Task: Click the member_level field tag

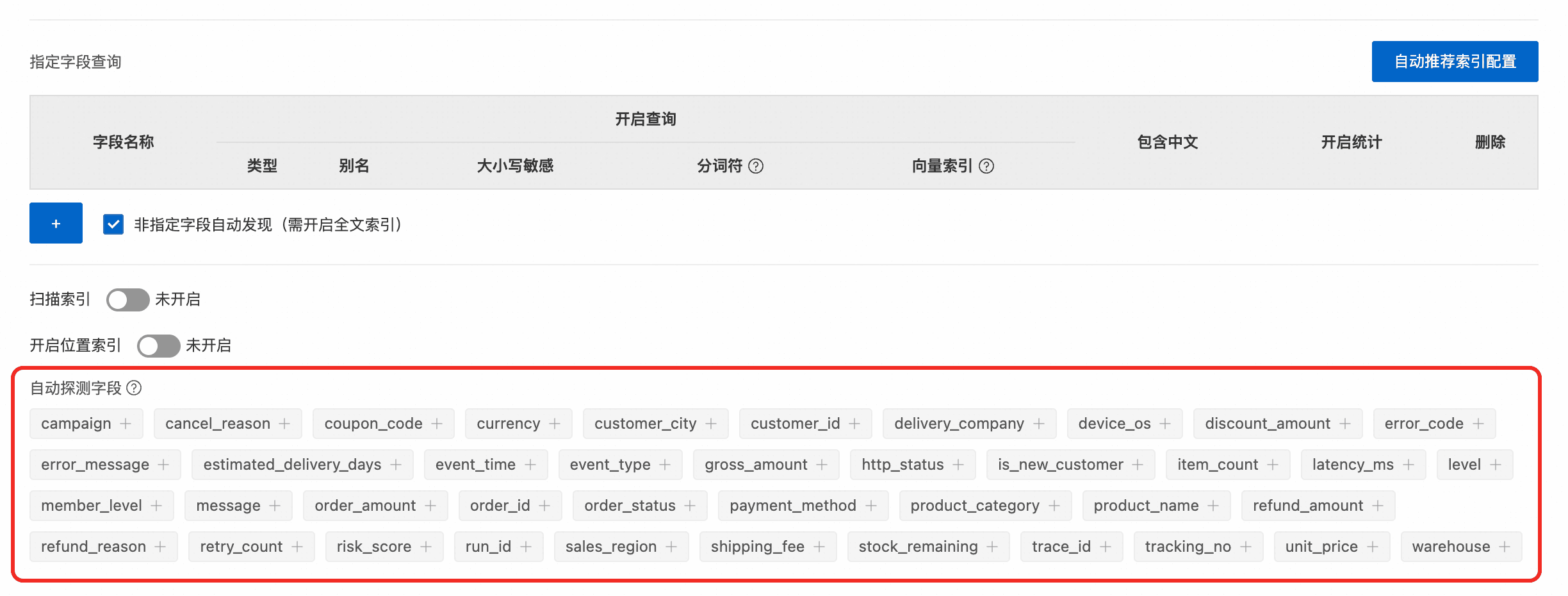Action: [x=102, y=506]
